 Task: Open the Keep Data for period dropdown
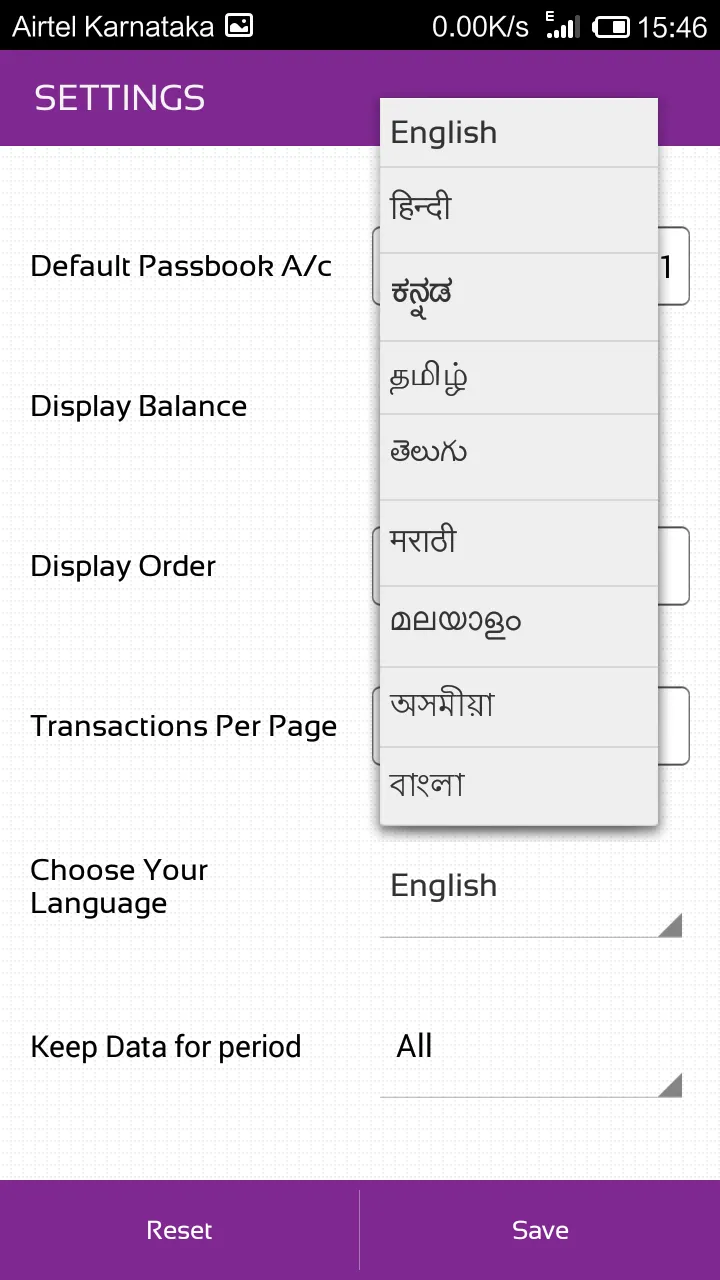530,1058
